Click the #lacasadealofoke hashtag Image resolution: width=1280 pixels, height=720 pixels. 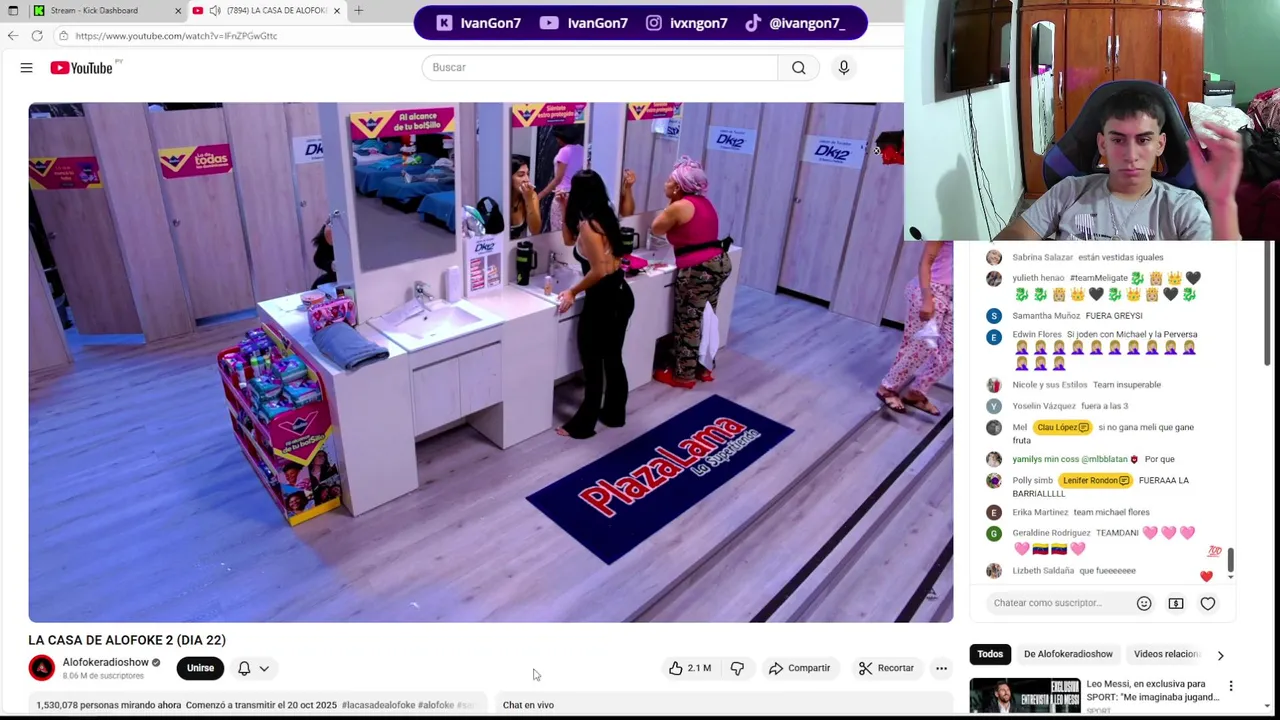pyautogui.click(x=378, y=705)
